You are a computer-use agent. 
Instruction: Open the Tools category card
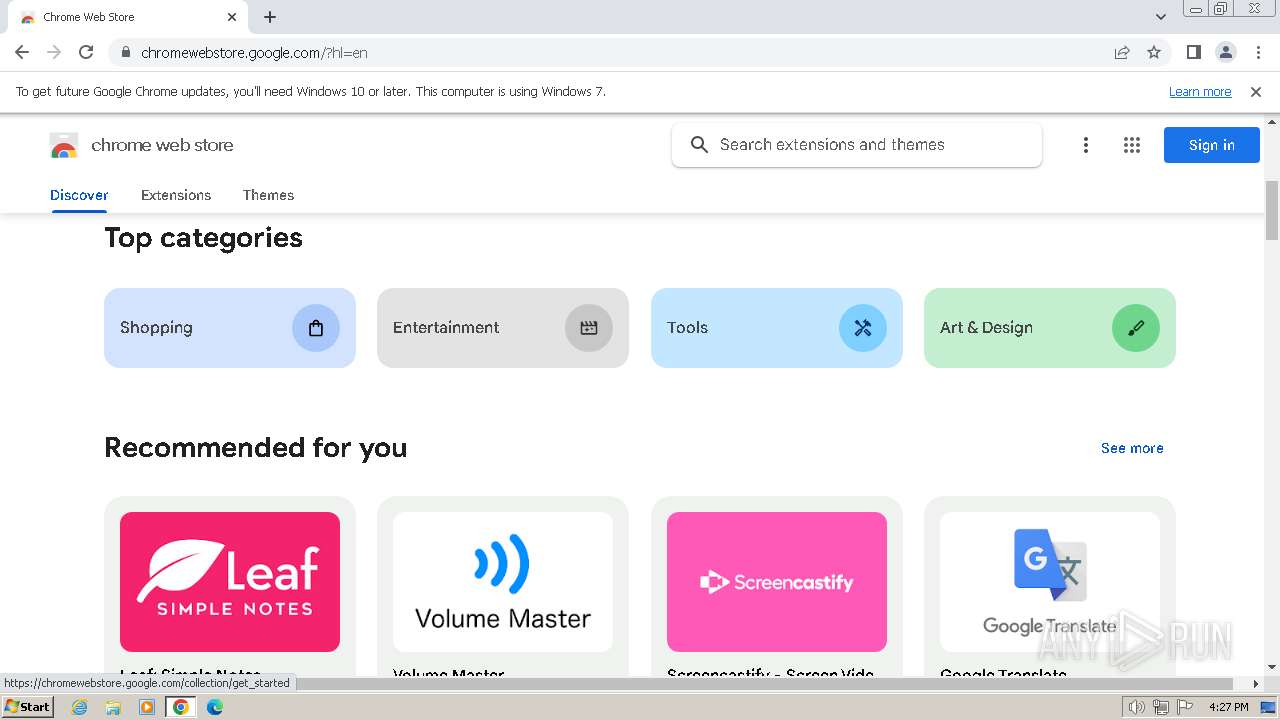(x=777, y=328)
